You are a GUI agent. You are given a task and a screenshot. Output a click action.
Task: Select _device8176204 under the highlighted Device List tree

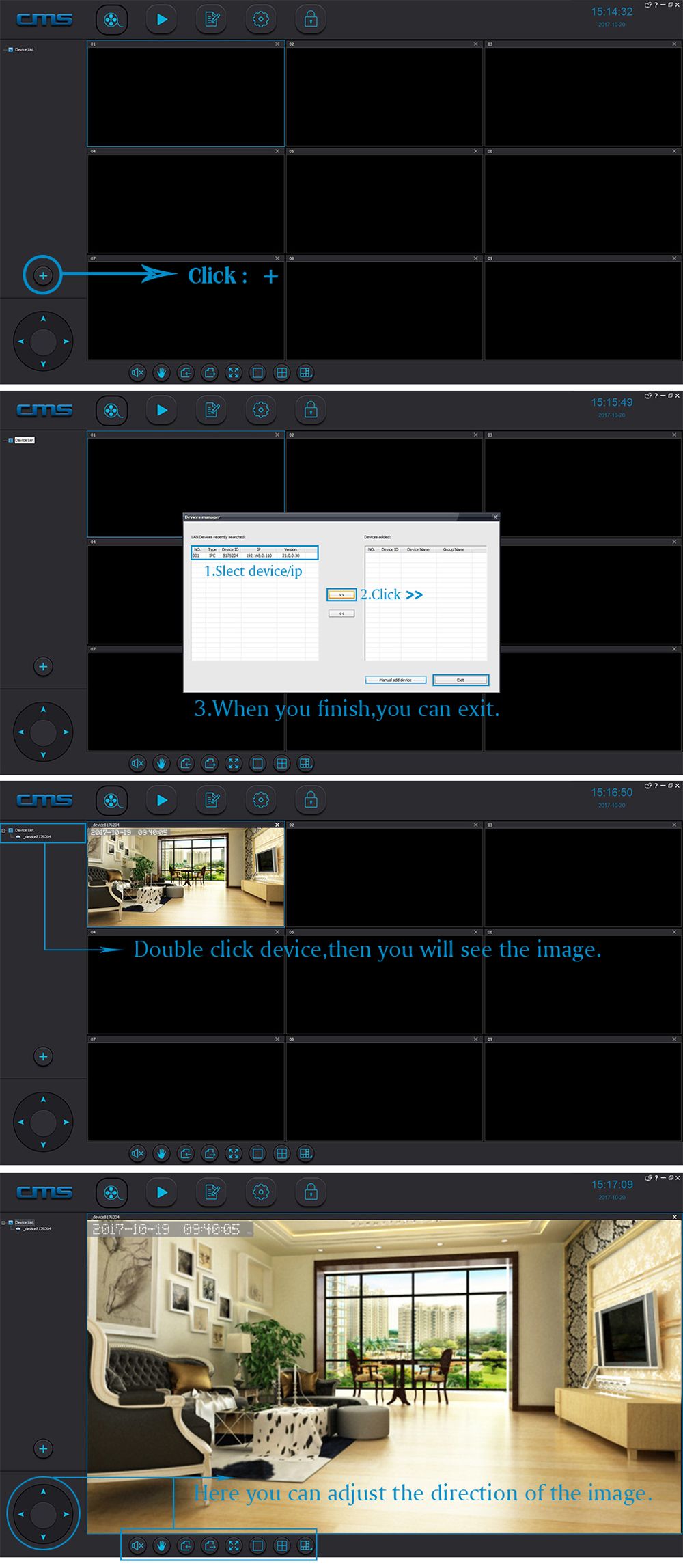tap(37, 836)
